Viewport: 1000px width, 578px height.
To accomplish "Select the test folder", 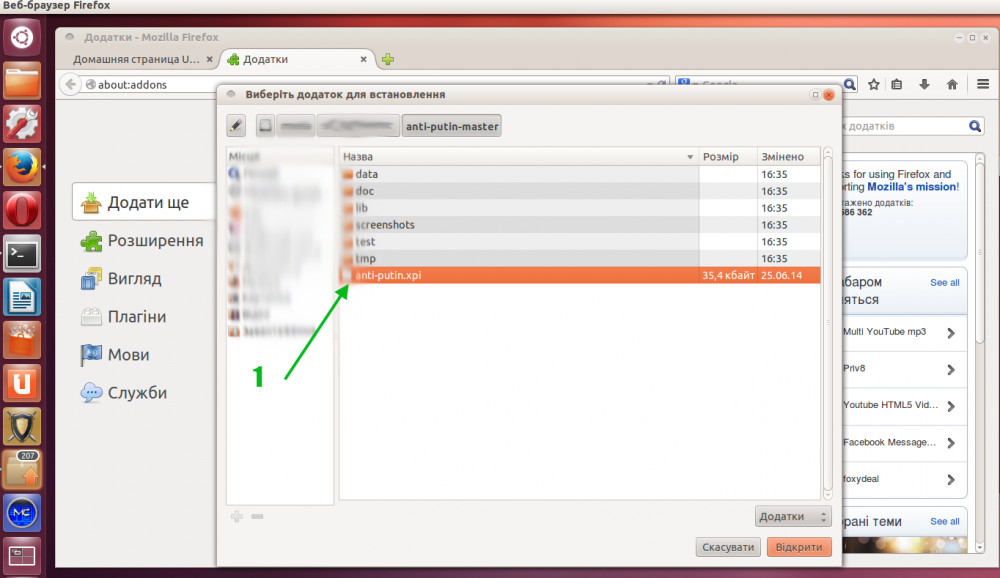I will 580,242.
